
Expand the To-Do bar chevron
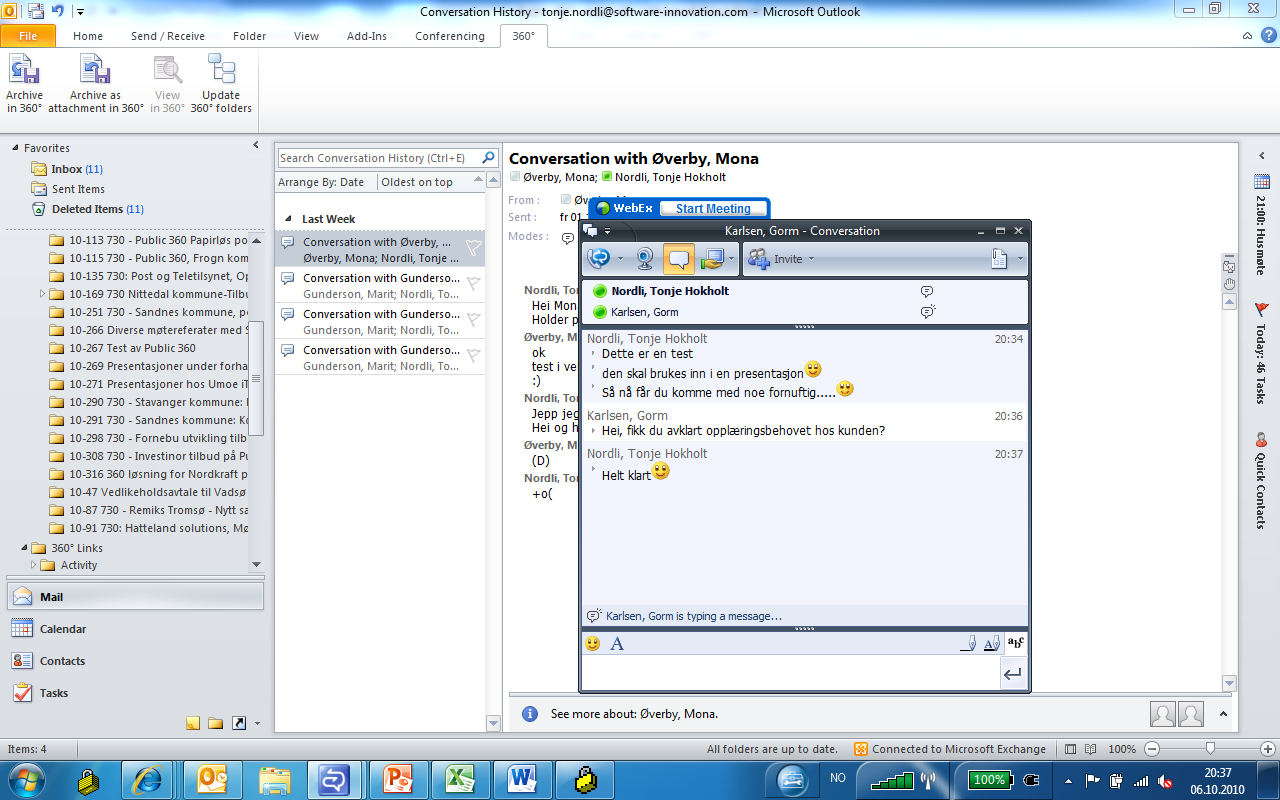tap(1261, 155)
